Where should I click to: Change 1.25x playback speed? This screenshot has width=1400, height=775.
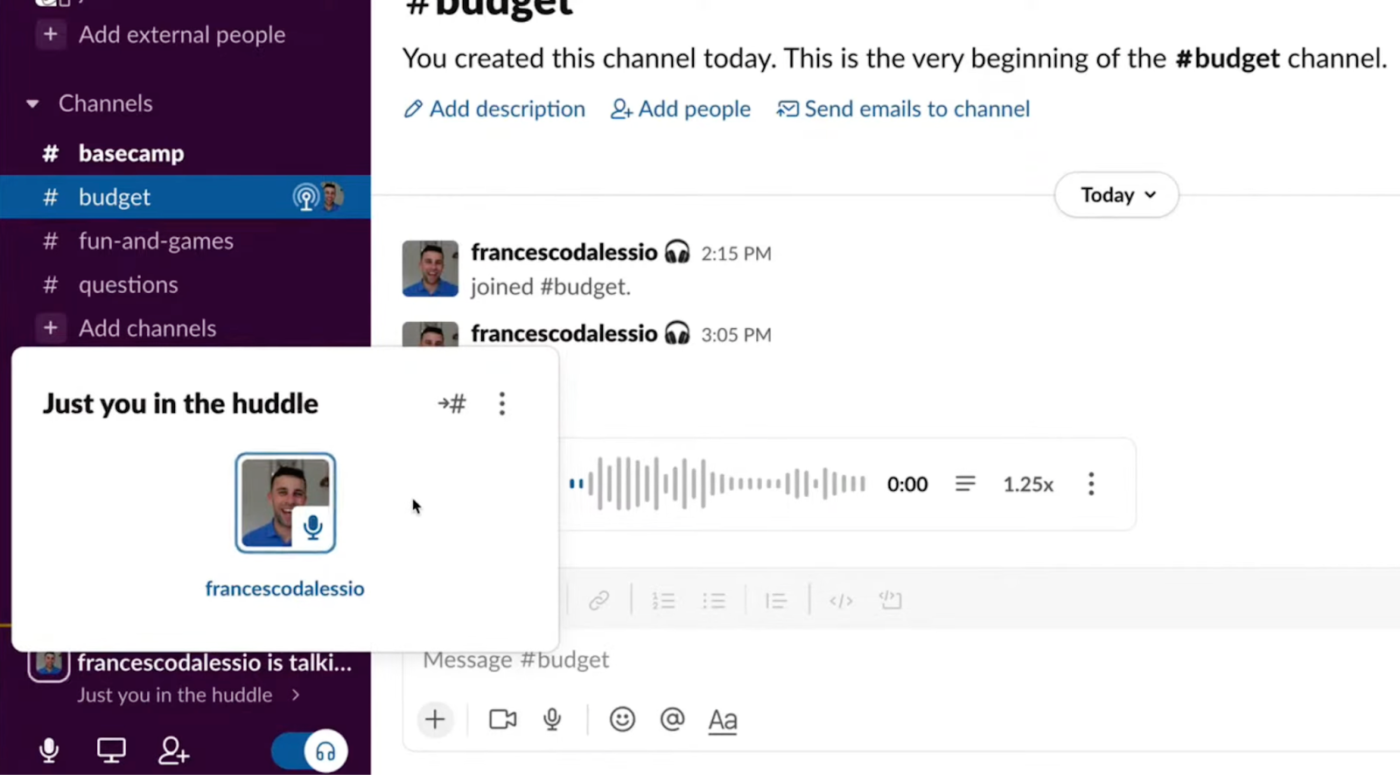1028,484
